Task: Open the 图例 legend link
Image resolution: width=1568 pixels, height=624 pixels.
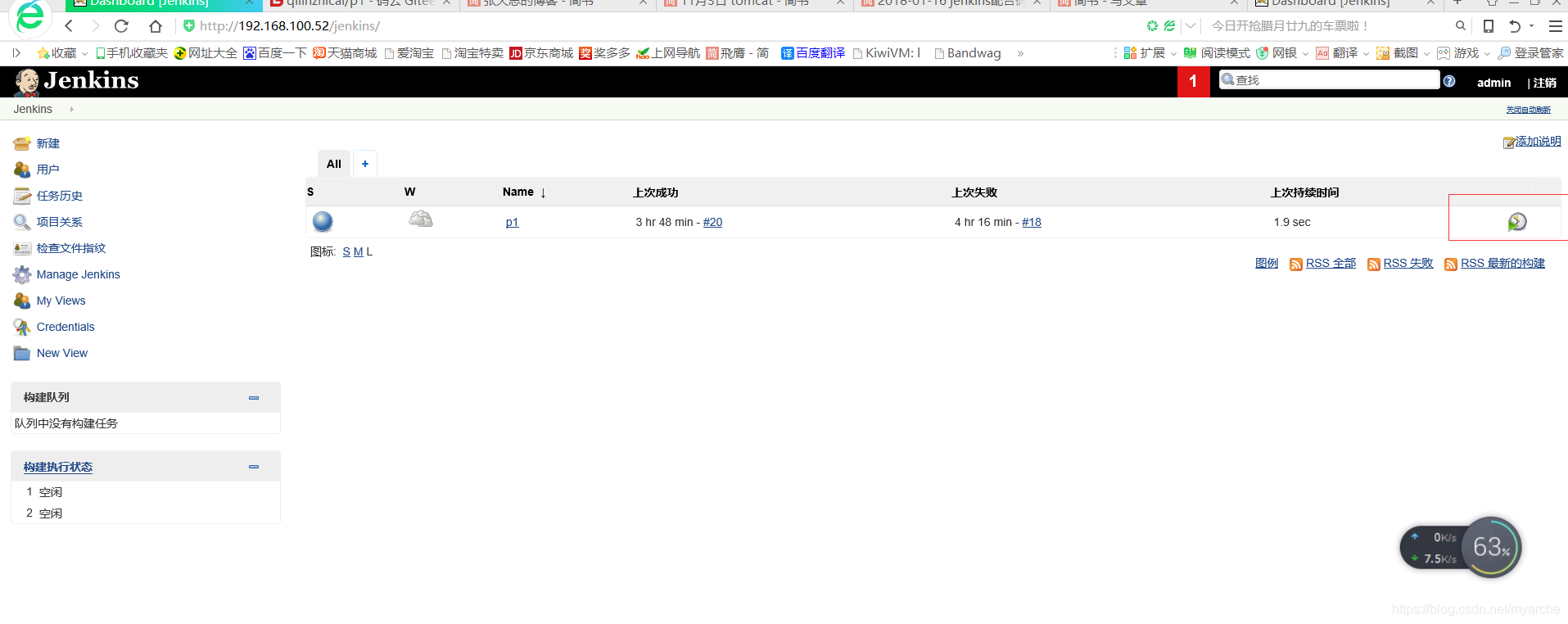Action: click(1267, 263)
